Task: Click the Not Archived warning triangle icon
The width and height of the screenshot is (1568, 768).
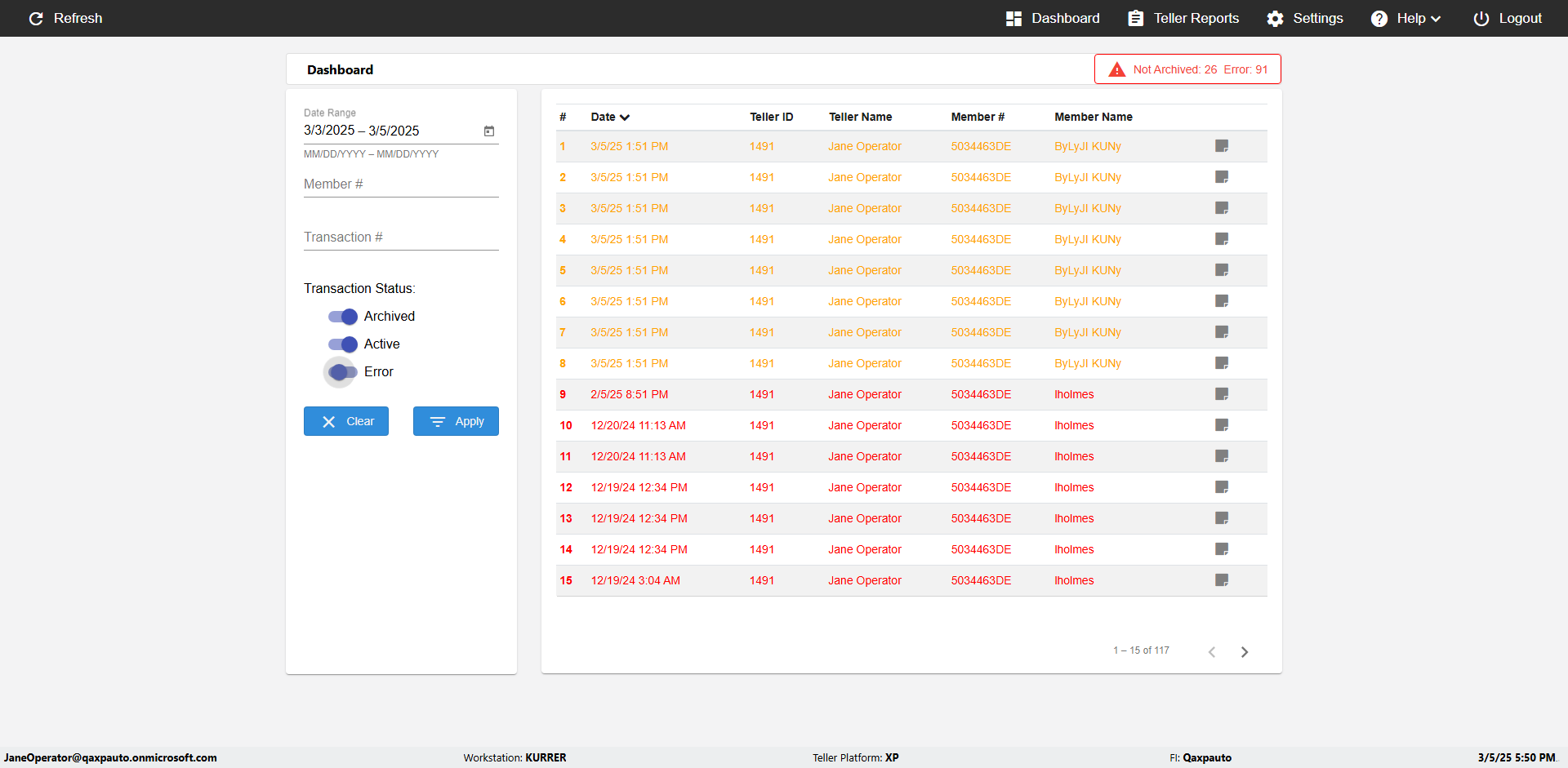Action: click(x=1116, y=69)
